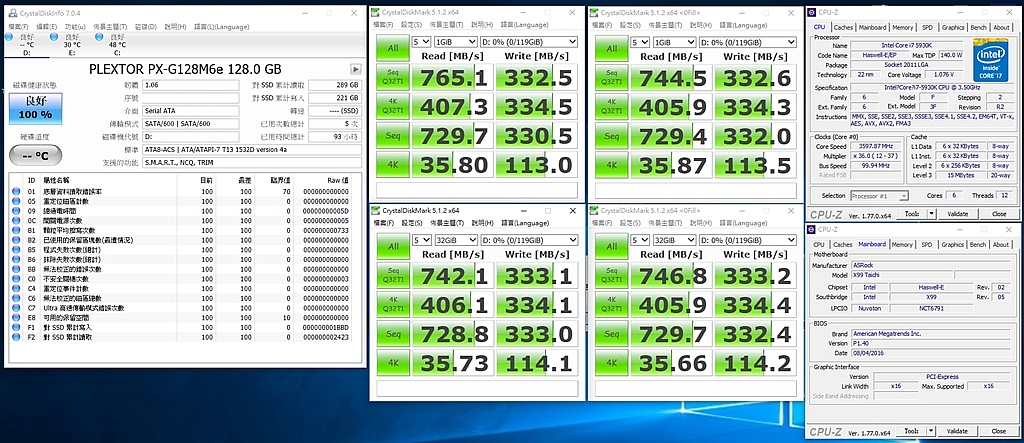Open Tools dropdown arrow in CPU-Z processor window
Screen dimensions: 1024x443
pyautogui.click(x=931, y=214)
